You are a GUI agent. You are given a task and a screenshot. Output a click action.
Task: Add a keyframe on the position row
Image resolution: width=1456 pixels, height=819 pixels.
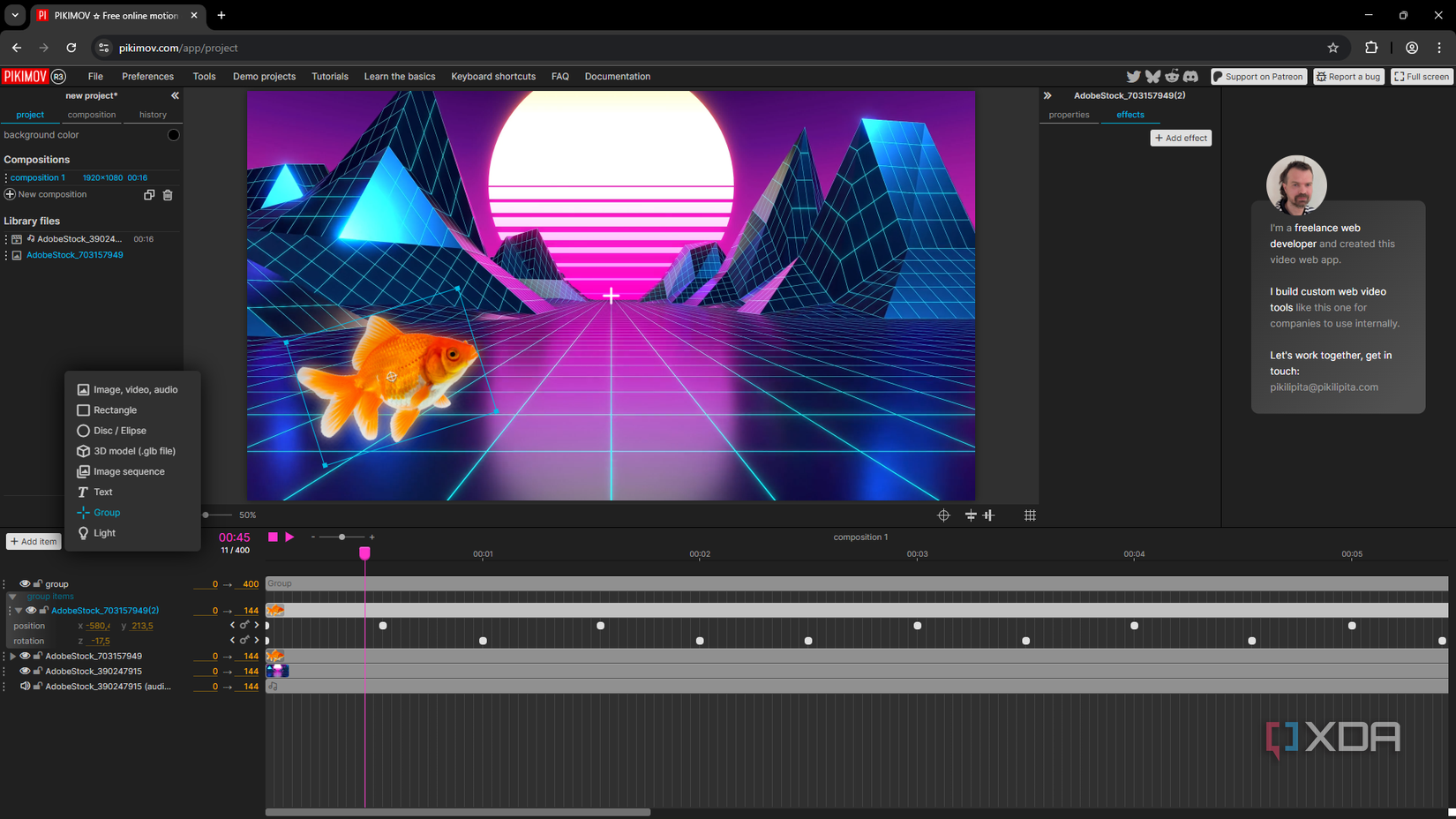[x=244, y=626]
